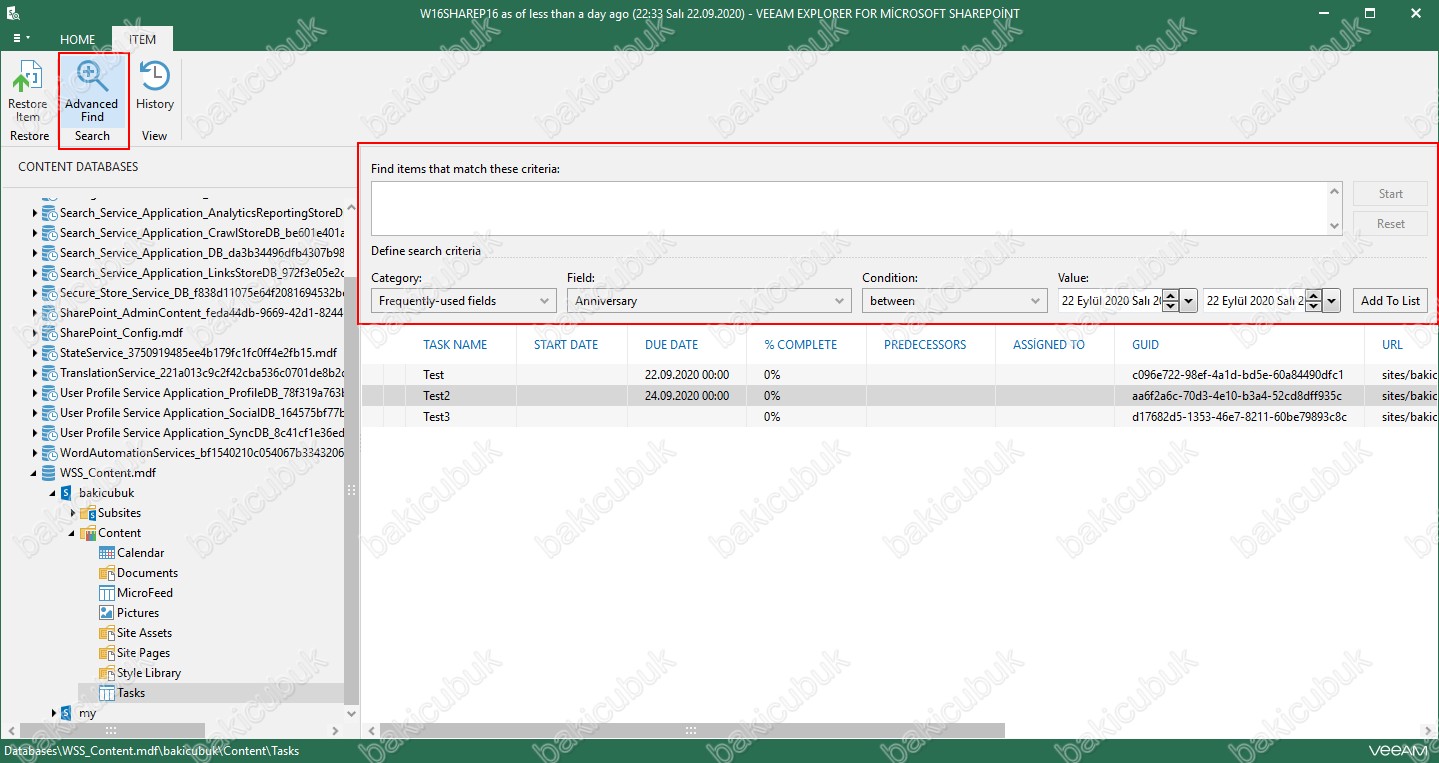
Task: Click the SharePoint_Config.mdf database icon
Action: (49, 333)
